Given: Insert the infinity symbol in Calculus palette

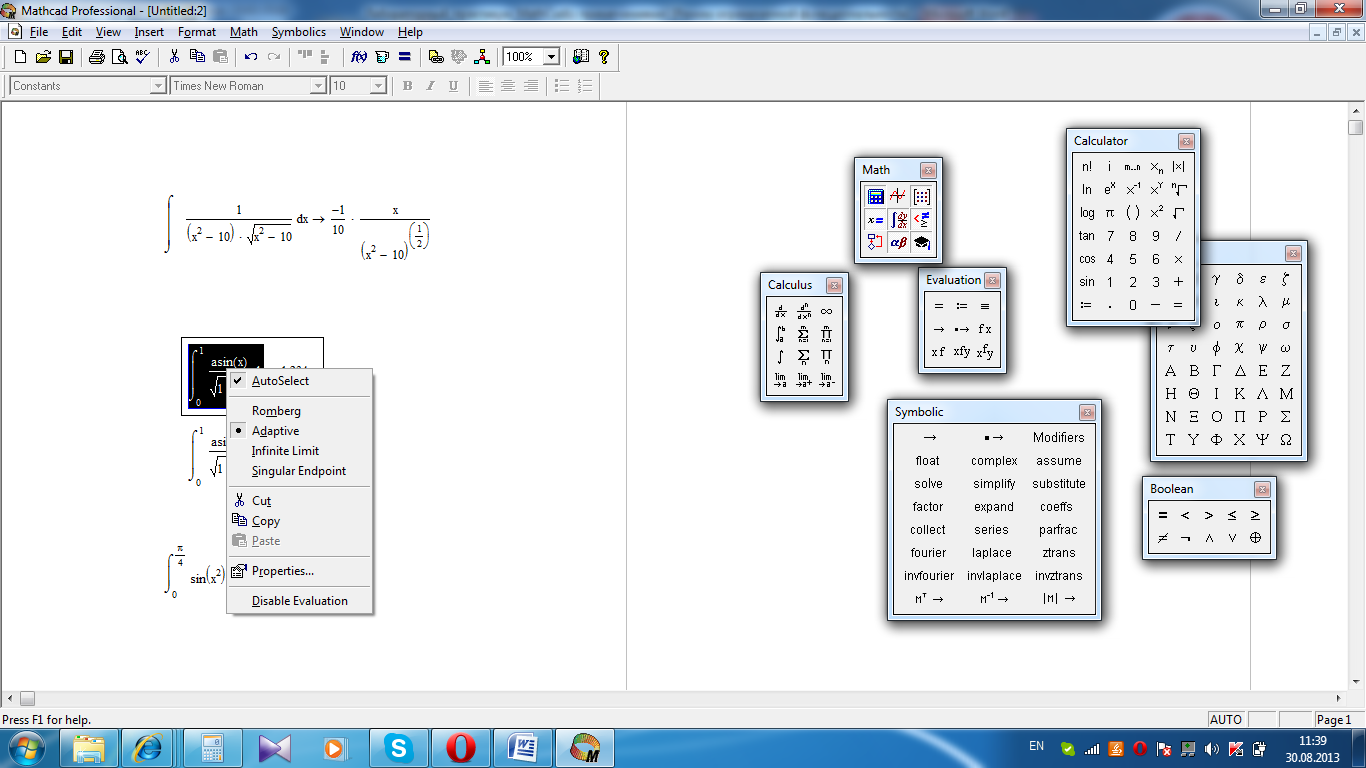Looking at the screenshot, I should coord(826,311).
